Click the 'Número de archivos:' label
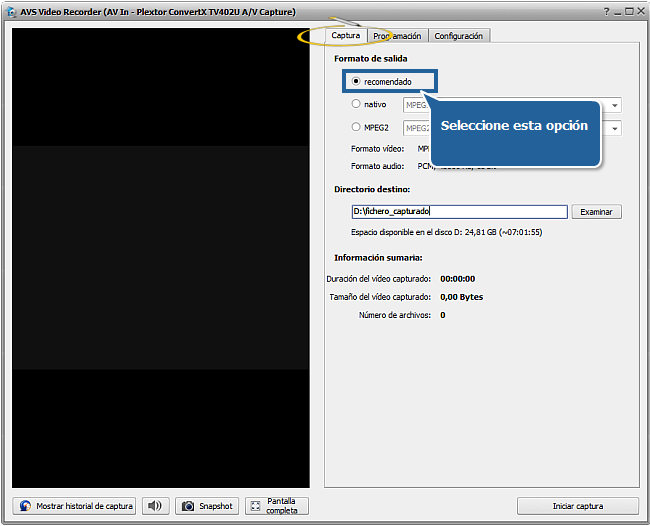650x526 pixels. coord(395,315)
